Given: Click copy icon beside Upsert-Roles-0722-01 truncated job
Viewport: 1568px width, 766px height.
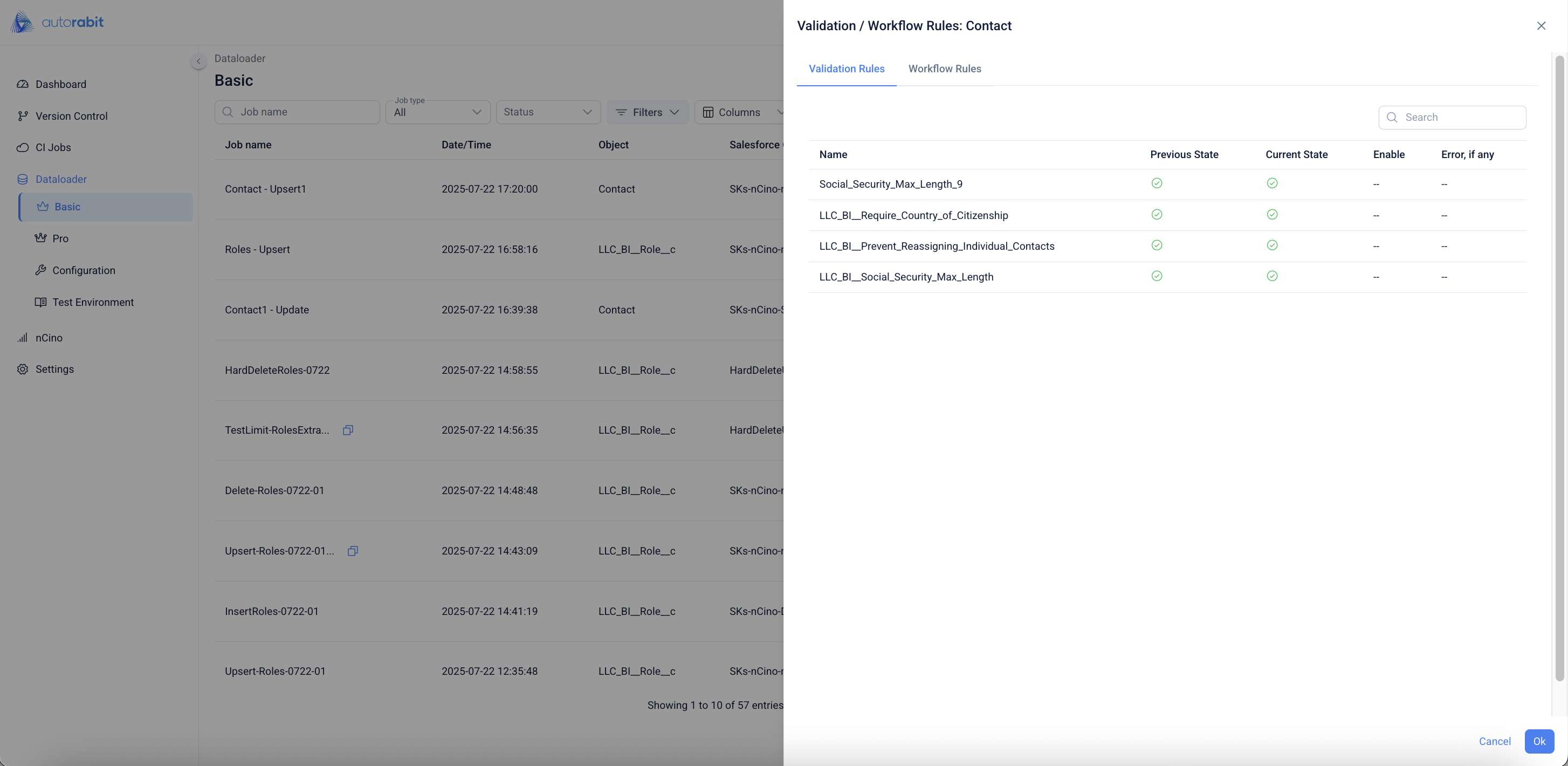Looking at the screenshot, I should pyautogui.click(x=353, y=550).
